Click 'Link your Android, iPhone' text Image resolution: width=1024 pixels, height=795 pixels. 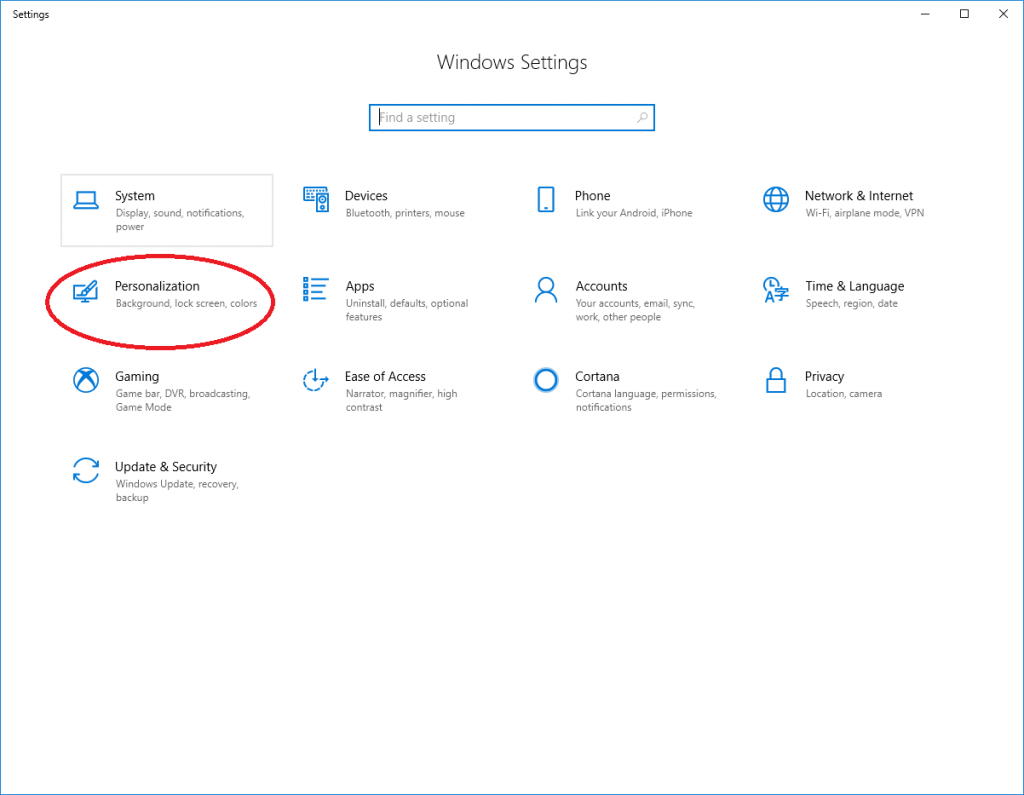pos(634,213)
